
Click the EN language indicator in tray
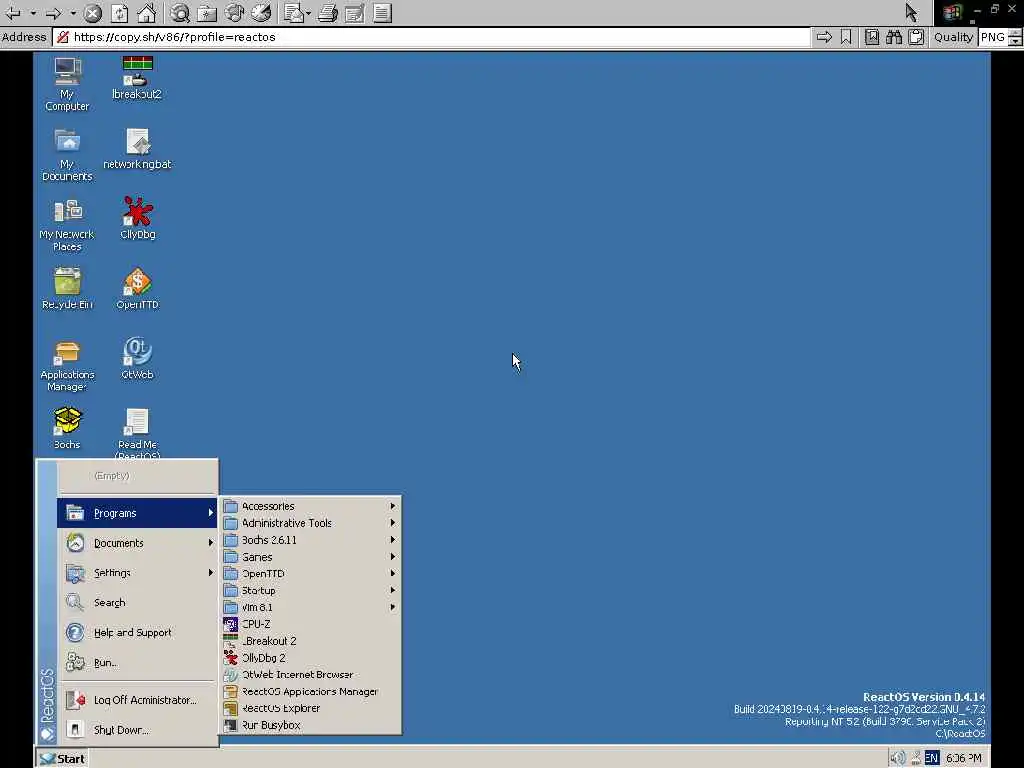click(x=932, y=758)
